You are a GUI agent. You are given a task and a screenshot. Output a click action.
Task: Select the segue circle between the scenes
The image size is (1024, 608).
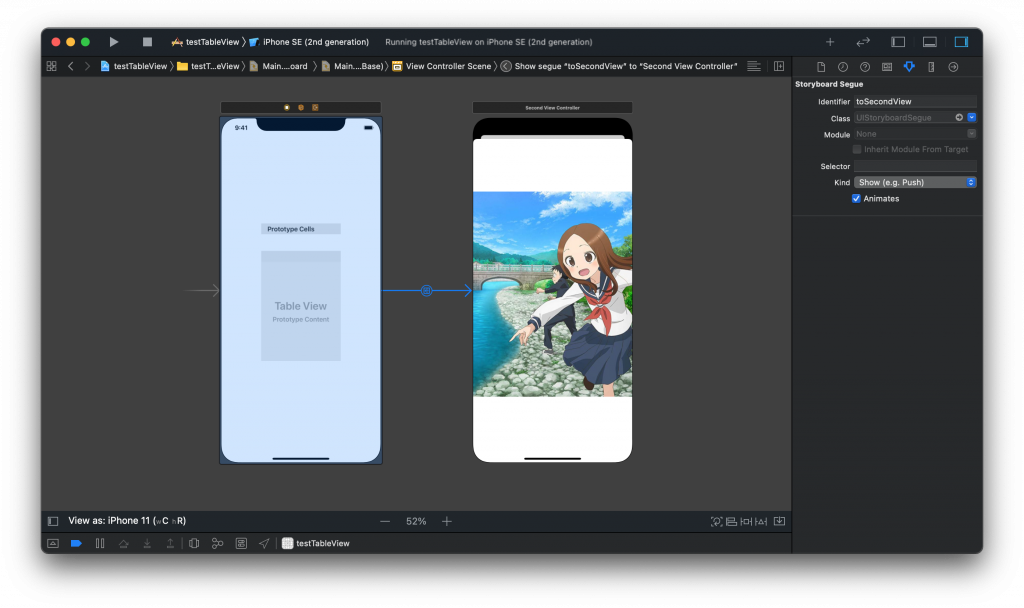[426, 291]
